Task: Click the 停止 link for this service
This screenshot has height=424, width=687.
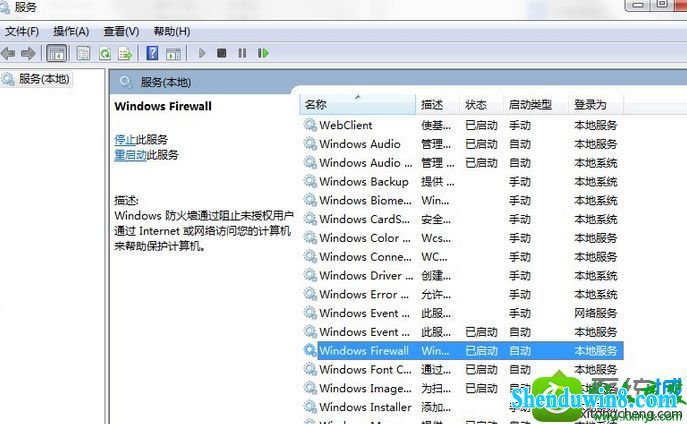Action: 125,140
